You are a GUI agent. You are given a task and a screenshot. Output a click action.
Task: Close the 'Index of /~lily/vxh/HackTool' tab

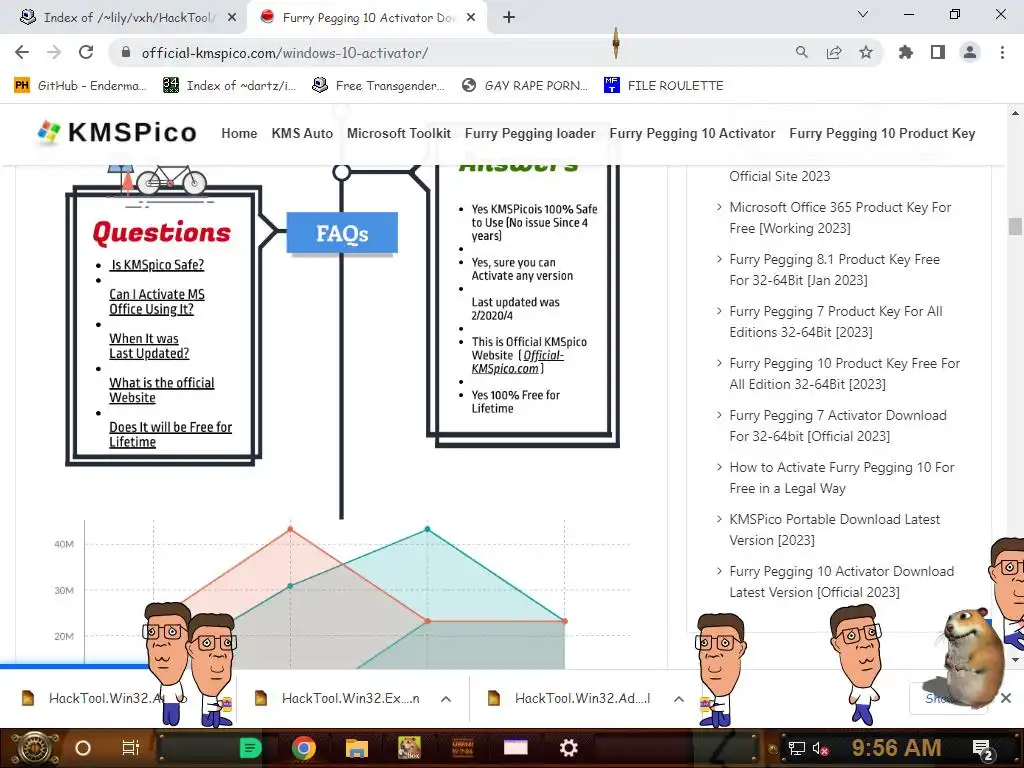232,18
